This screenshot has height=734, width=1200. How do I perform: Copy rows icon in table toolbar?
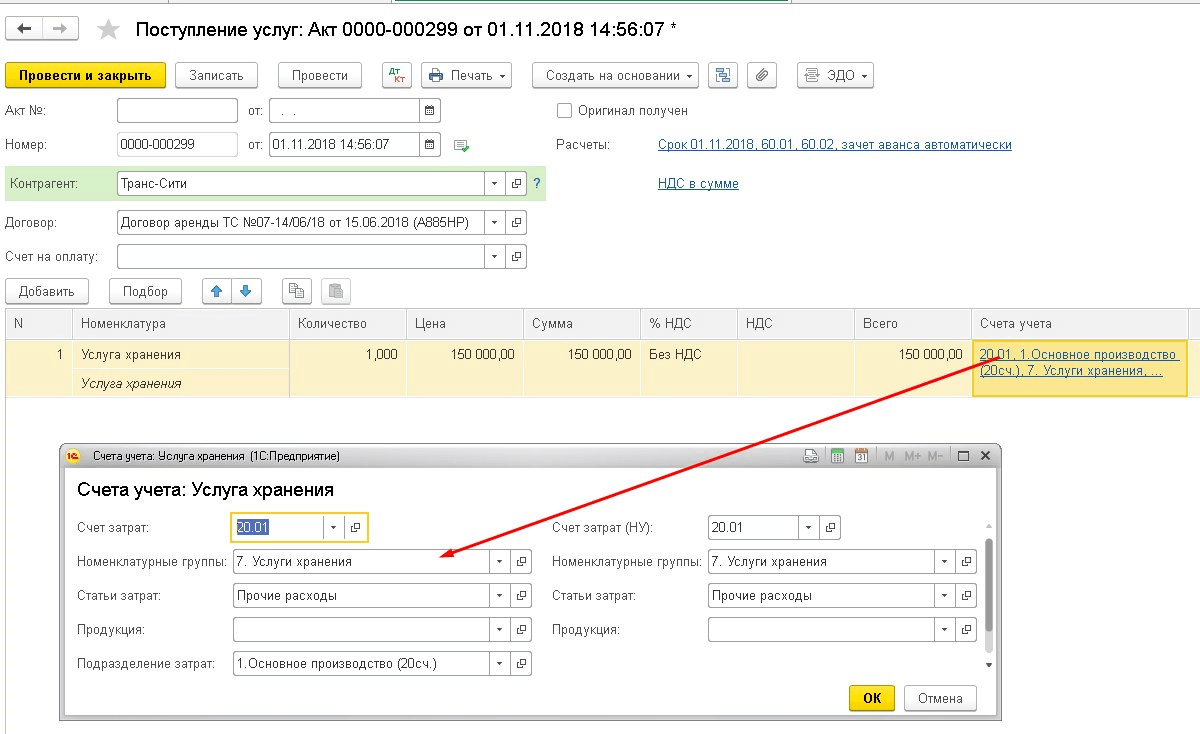point(296,291)
